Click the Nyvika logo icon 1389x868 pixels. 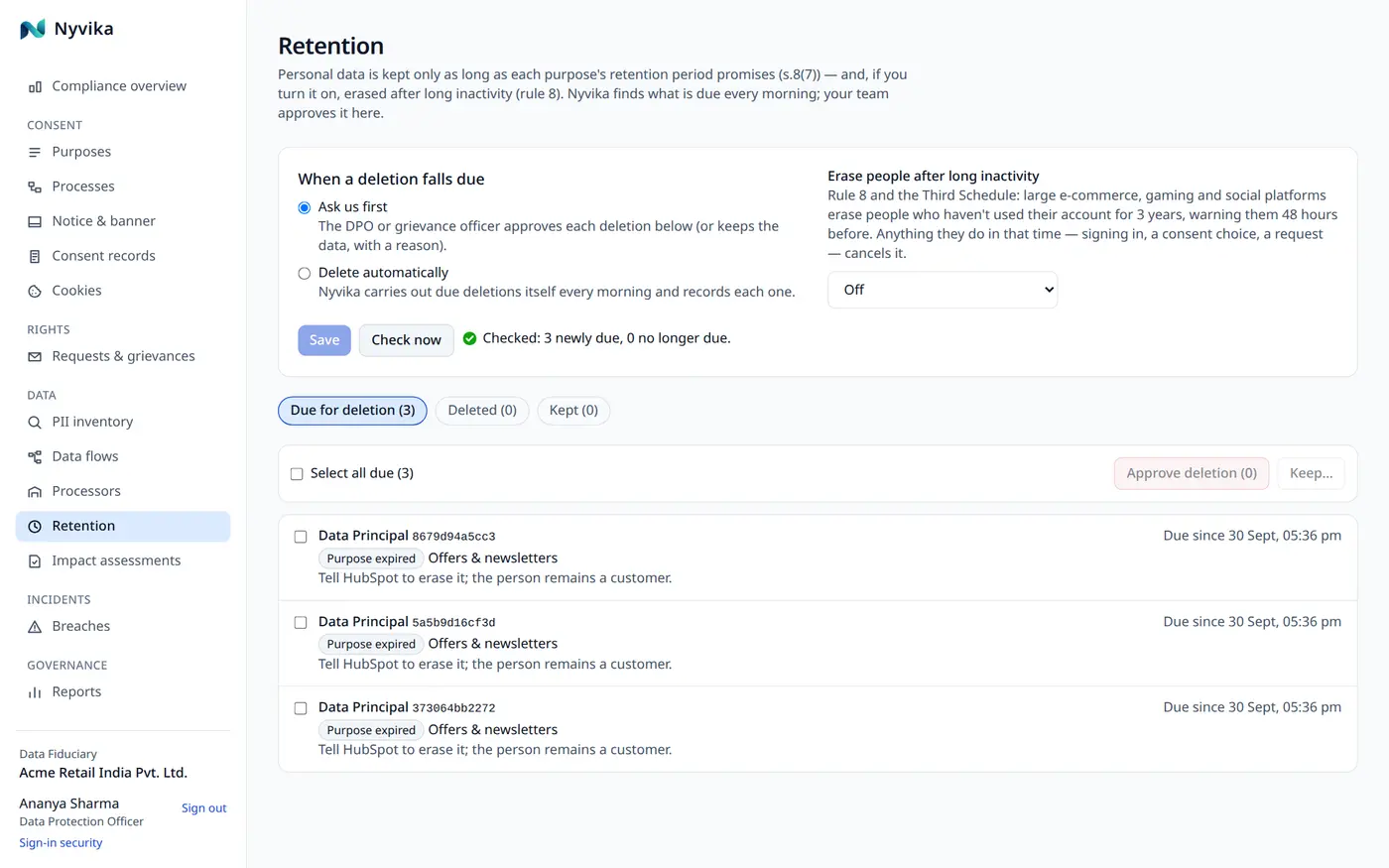pos(33,30)
